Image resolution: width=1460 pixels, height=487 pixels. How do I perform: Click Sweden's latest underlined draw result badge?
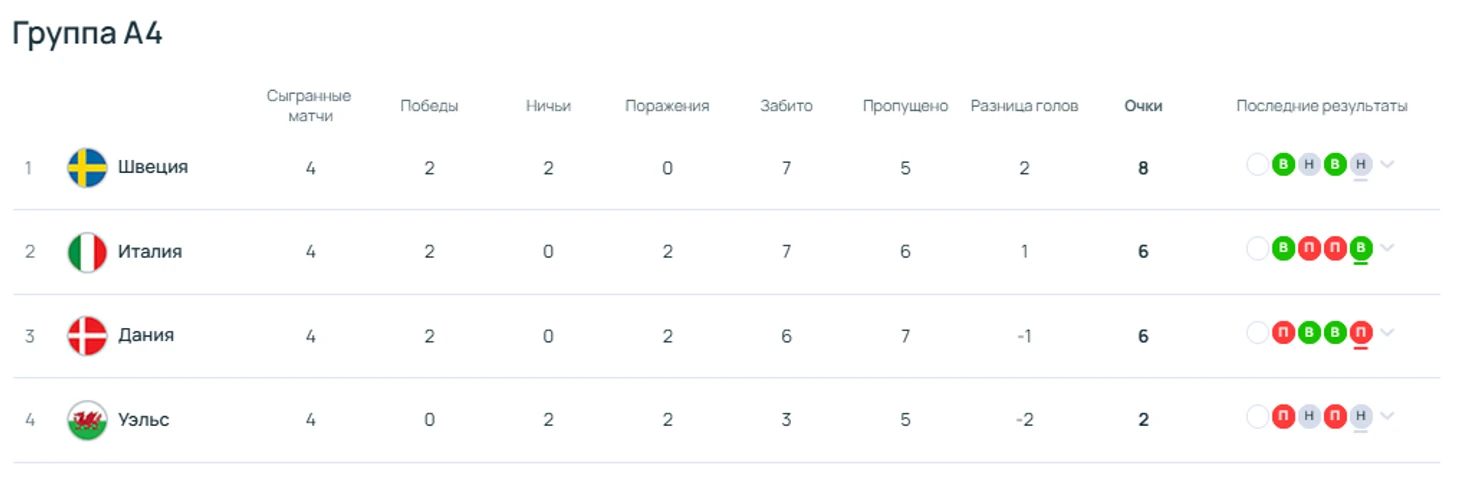click(1360, 165)
